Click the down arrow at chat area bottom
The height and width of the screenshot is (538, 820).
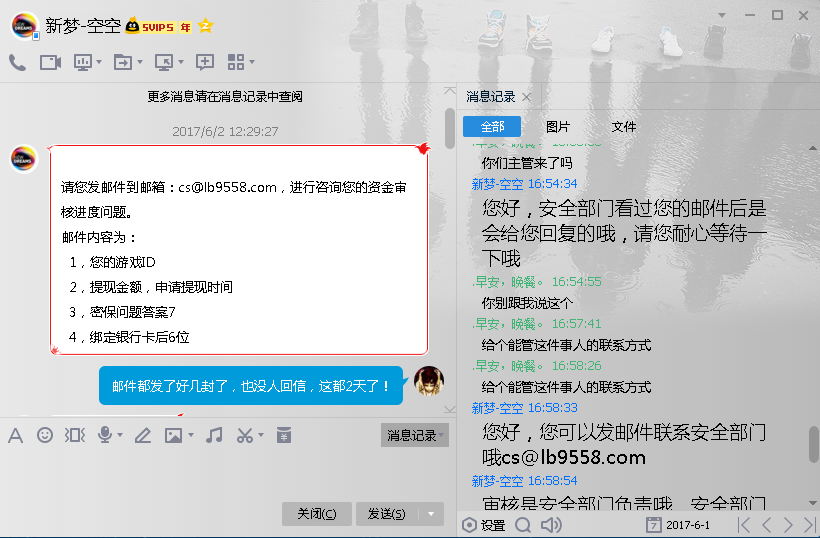tap(450, 408)
